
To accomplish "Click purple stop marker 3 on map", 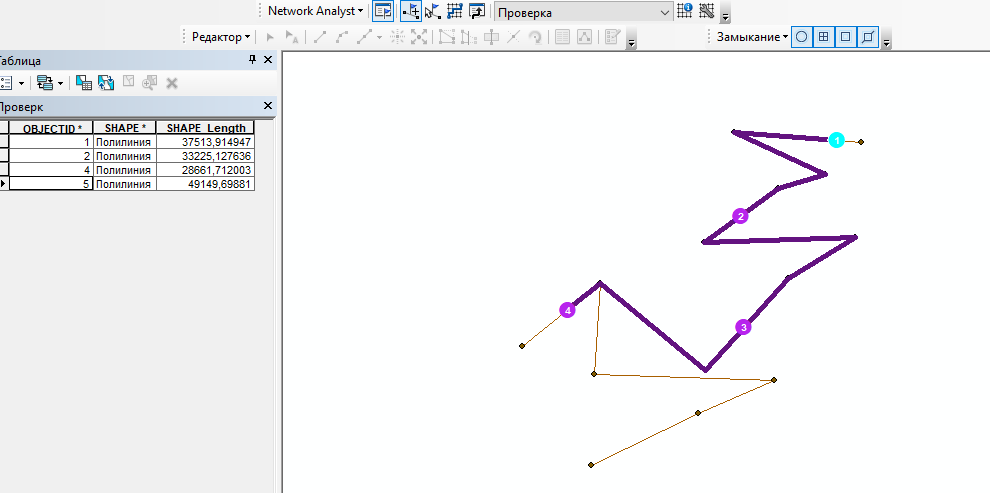I will point(744,327).
